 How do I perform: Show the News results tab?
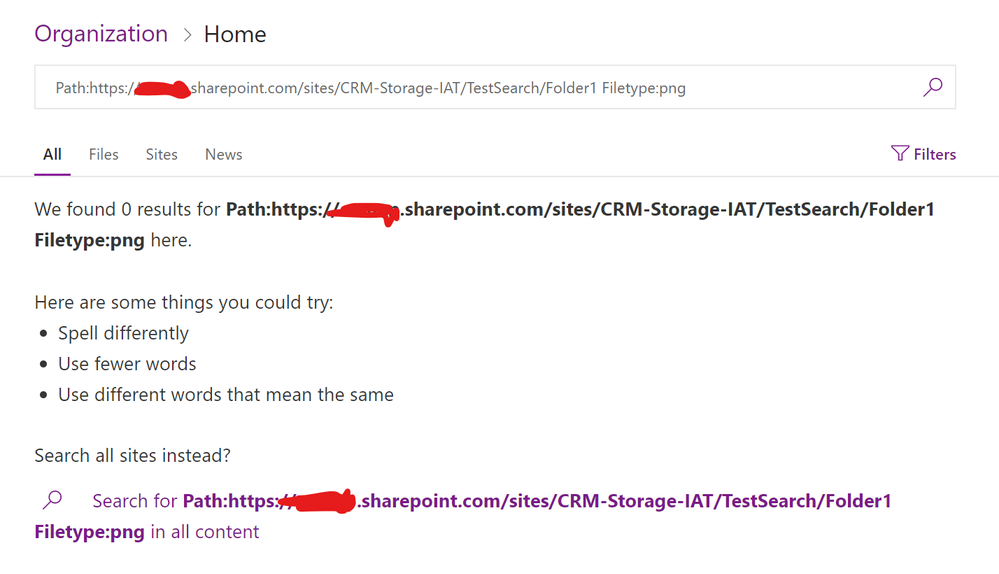coord(224,154)
